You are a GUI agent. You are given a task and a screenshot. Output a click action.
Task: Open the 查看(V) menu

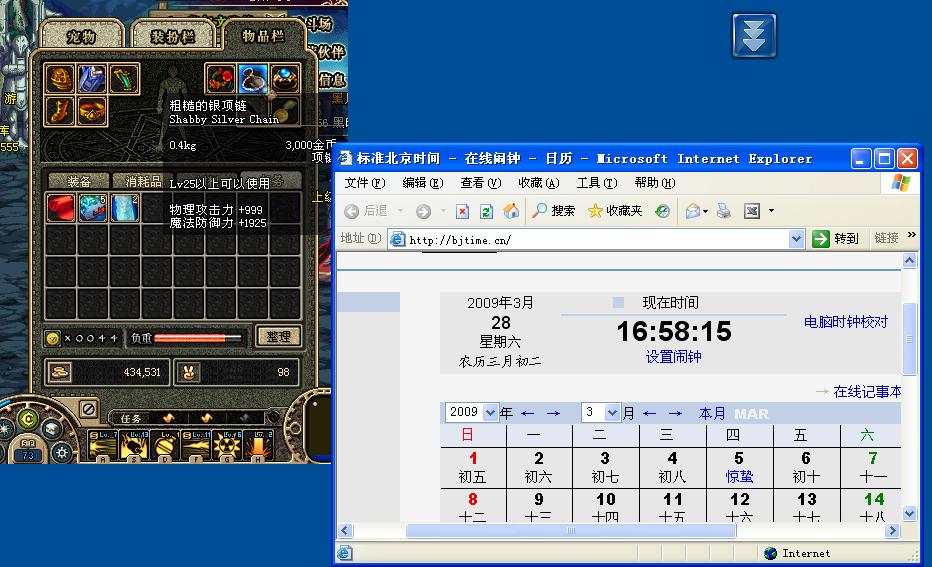[x=481, y=183]
